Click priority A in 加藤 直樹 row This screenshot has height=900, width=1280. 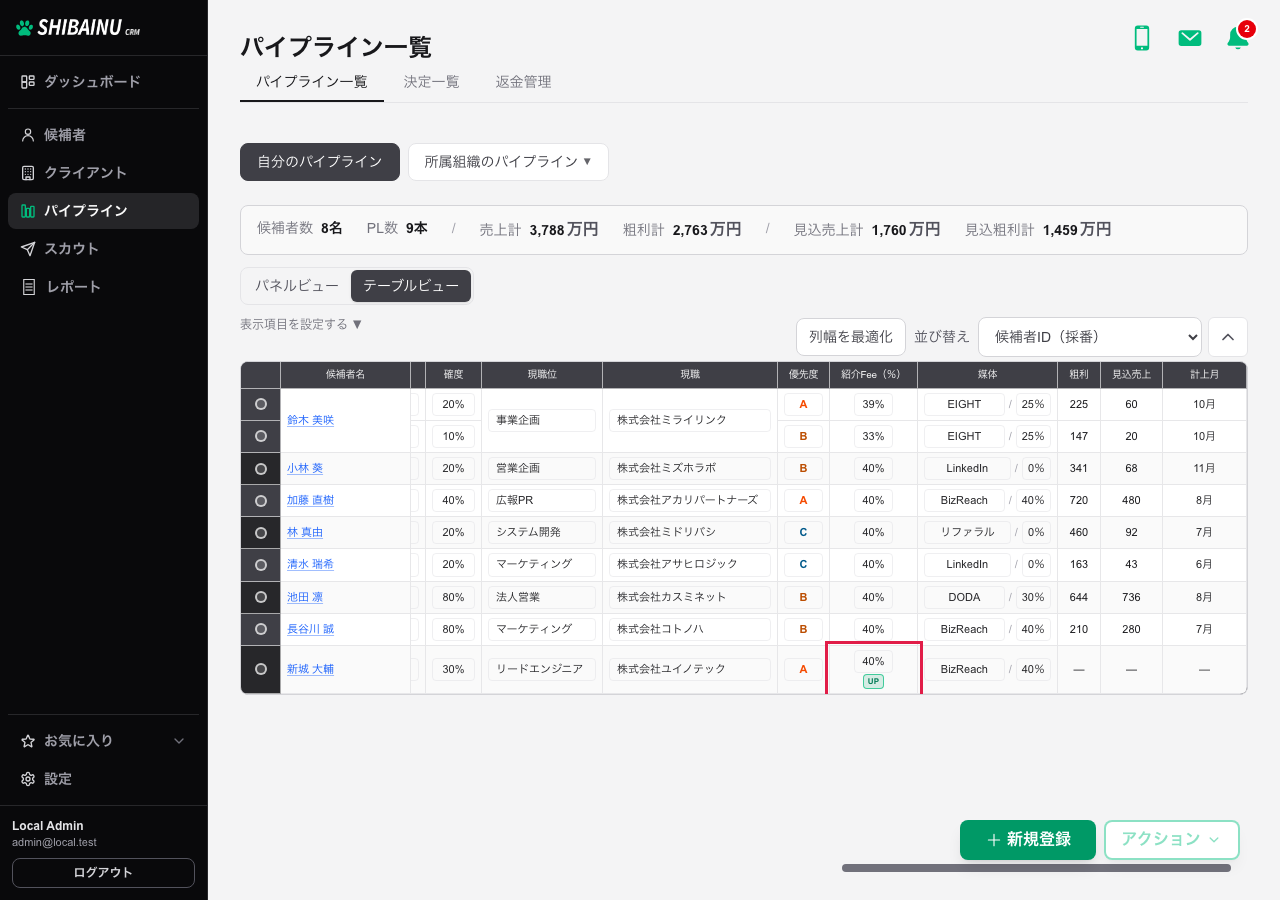[803, 500]
